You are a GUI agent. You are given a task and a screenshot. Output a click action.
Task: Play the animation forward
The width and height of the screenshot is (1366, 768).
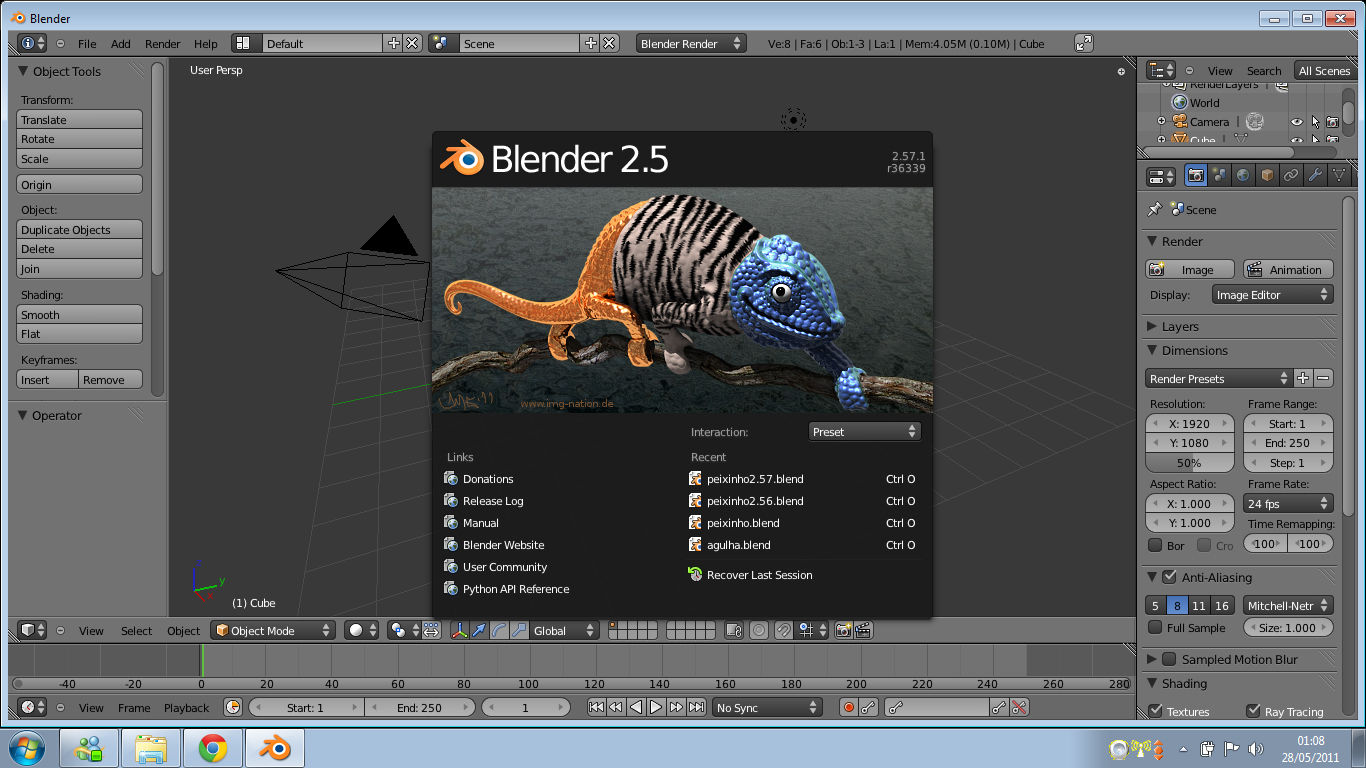pos(656,708)
